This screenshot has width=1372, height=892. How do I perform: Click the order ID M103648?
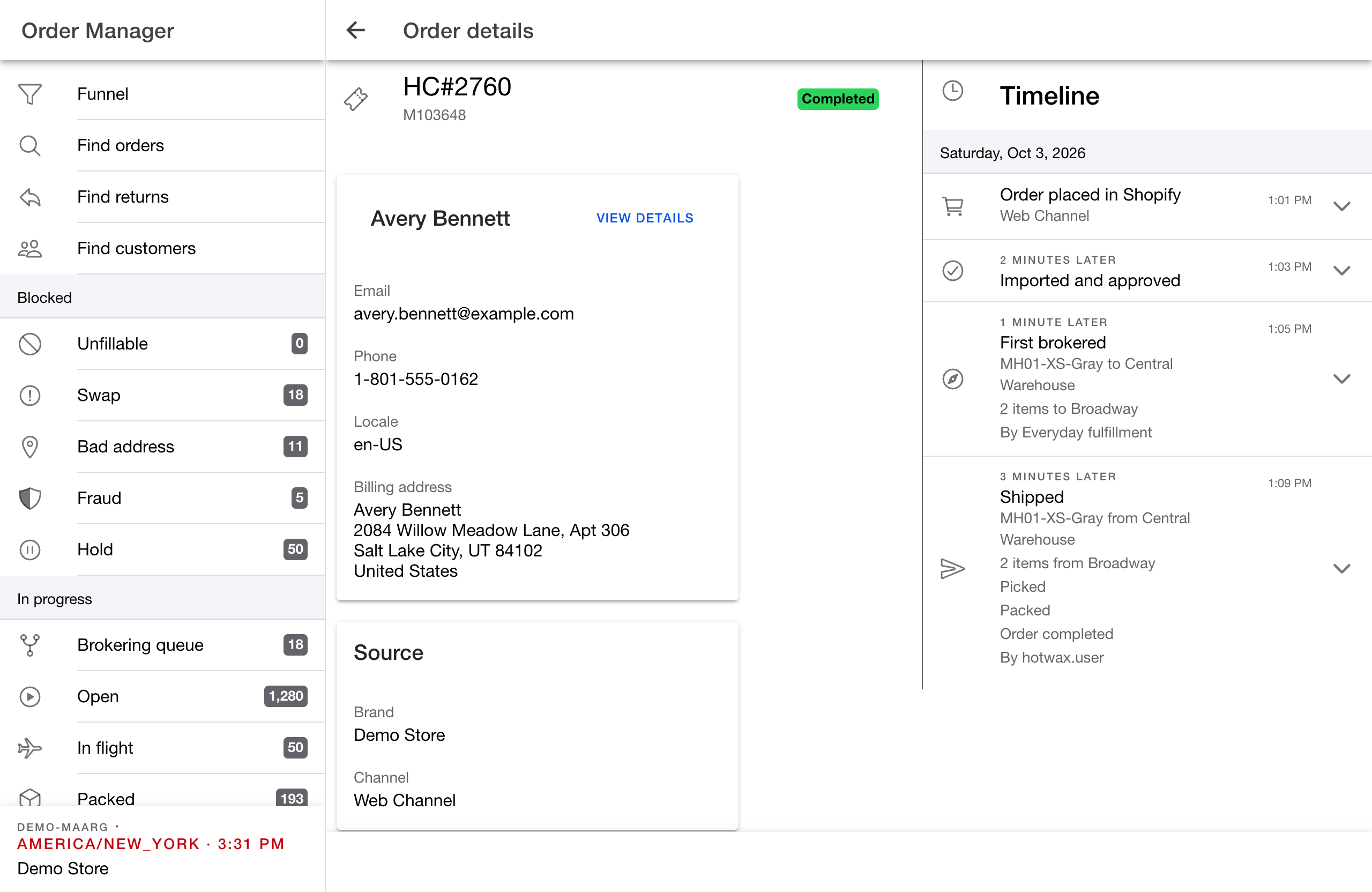(x=434, y=115)
